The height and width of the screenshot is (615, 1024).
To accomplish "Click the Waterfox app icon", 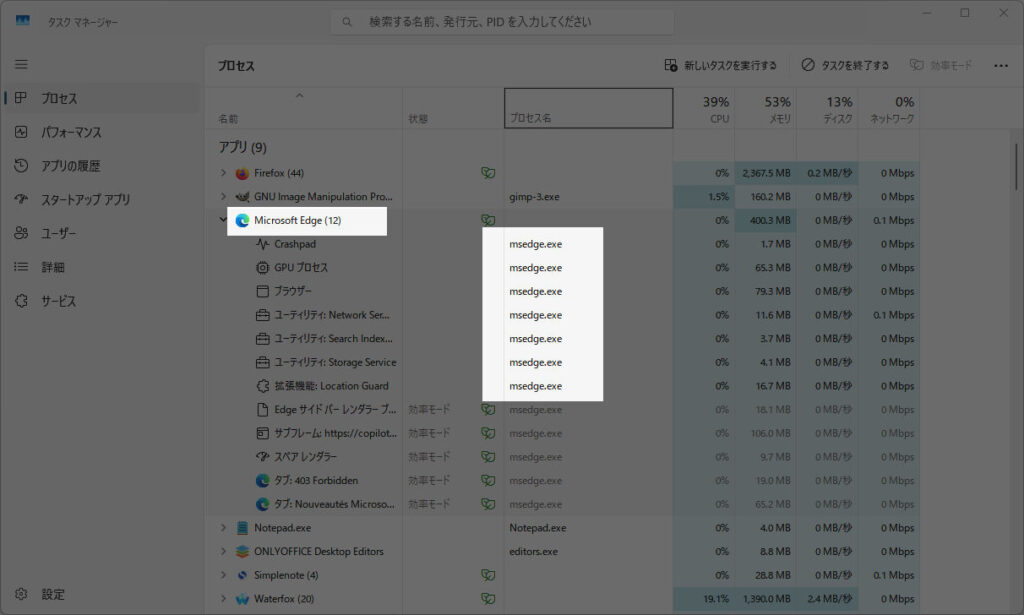I will 242,599.
